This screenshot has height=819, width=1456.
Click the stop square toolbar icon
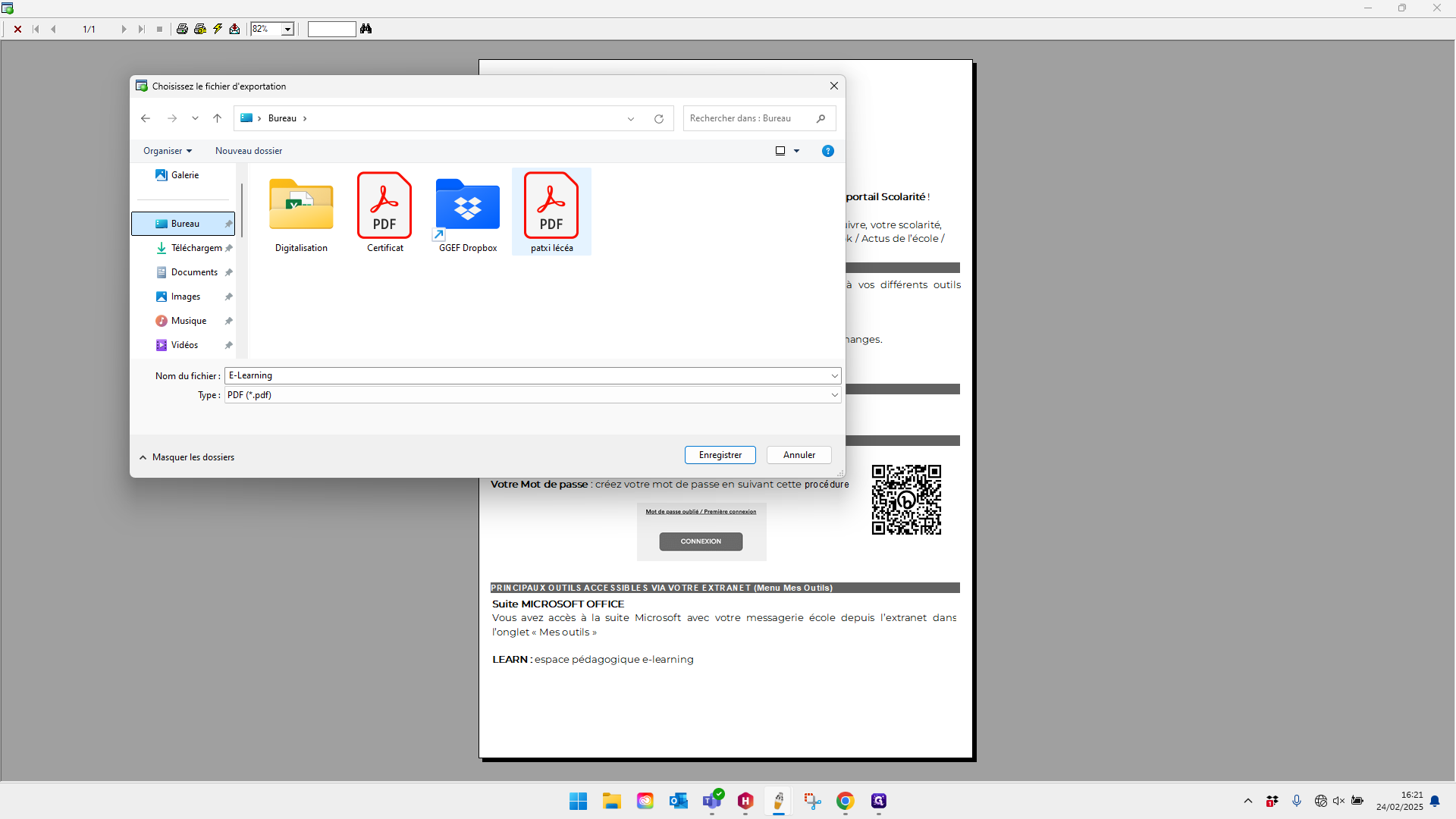point(159,29)
